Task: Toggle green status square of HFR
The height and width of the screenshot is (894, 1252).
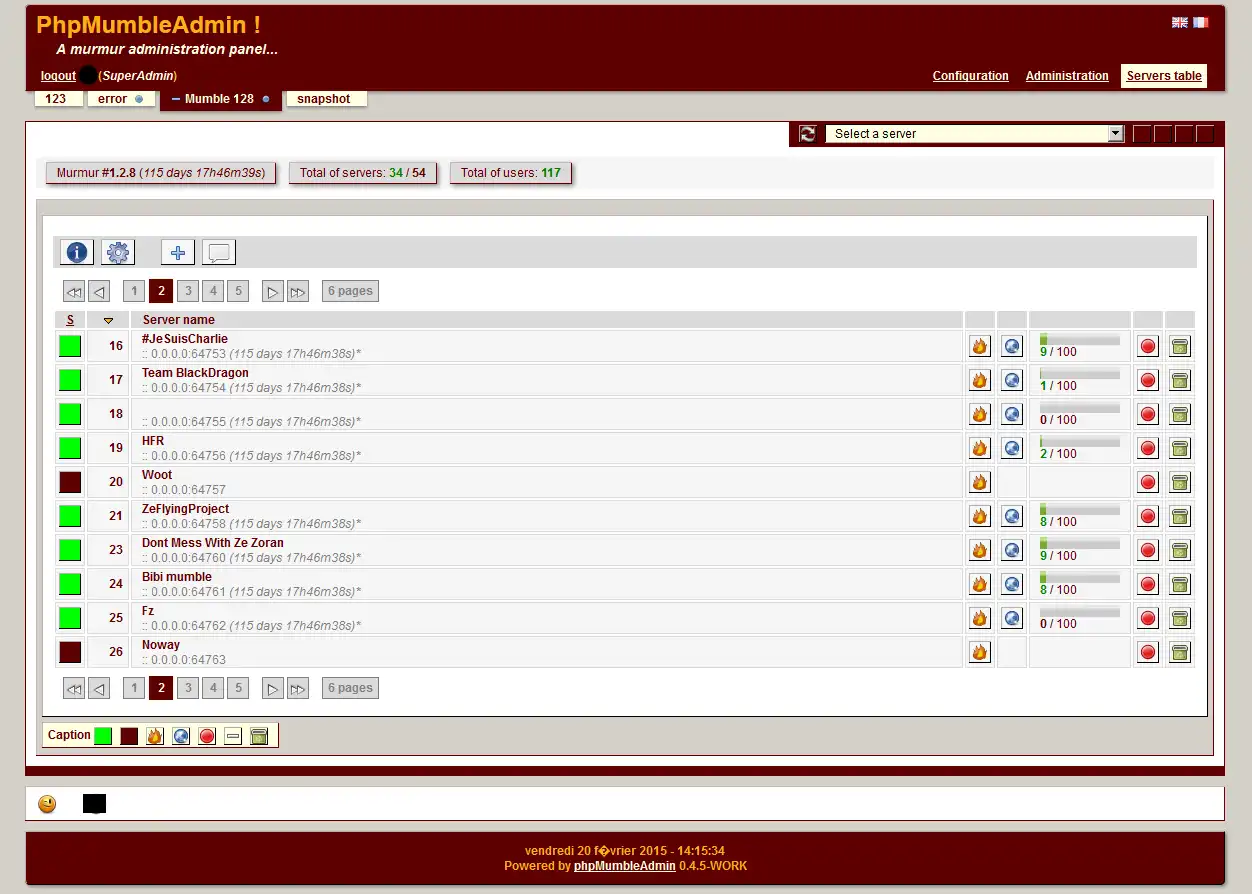Action: tap(70, 448)
